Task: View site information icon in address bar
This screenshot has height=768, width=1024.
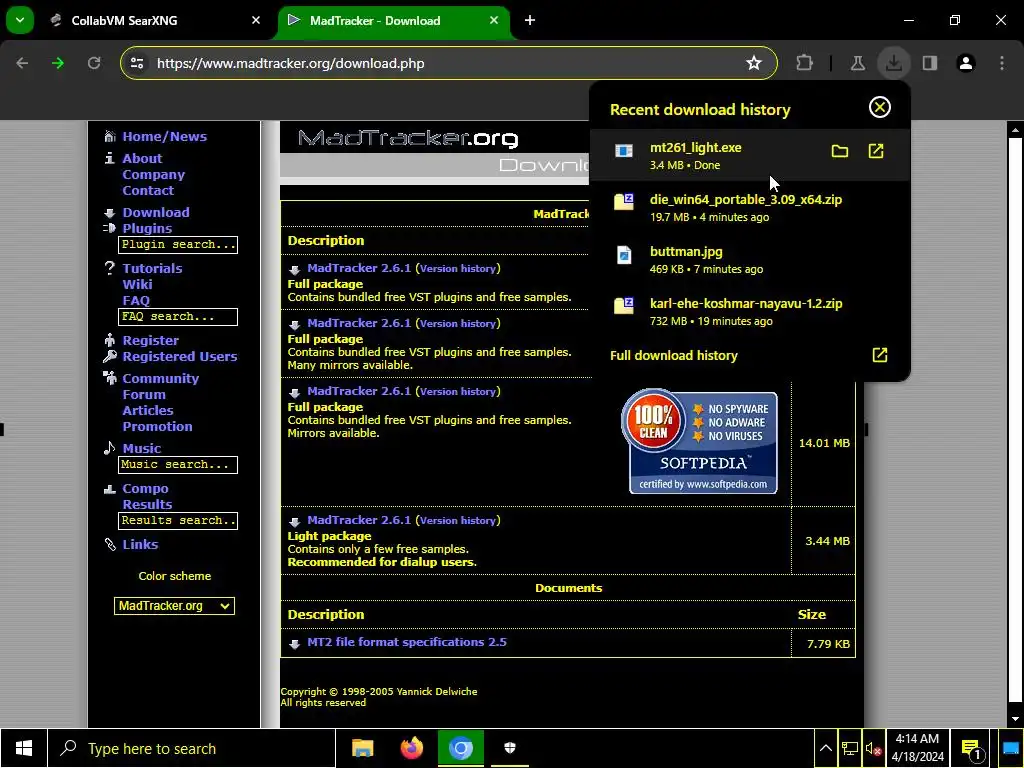Action: 137,63
